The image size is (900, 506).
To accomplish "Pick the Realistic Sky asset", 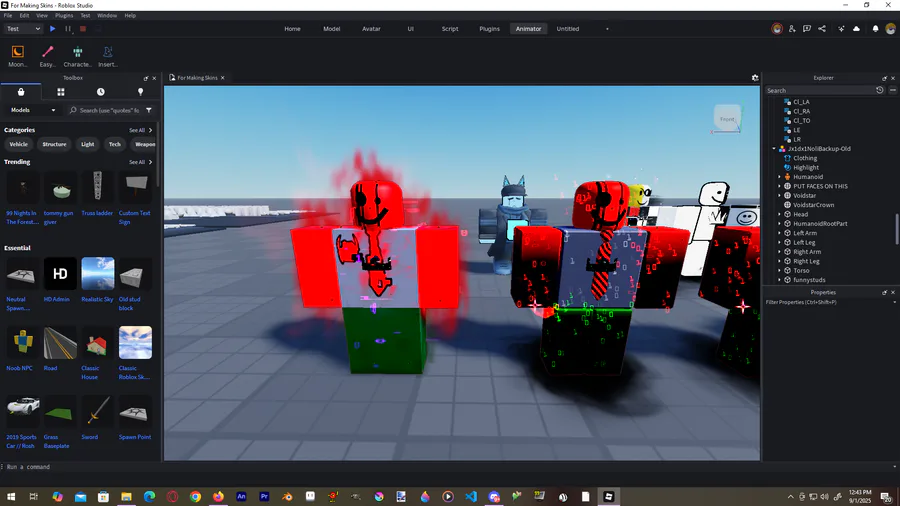I will [x=98, y=274].
